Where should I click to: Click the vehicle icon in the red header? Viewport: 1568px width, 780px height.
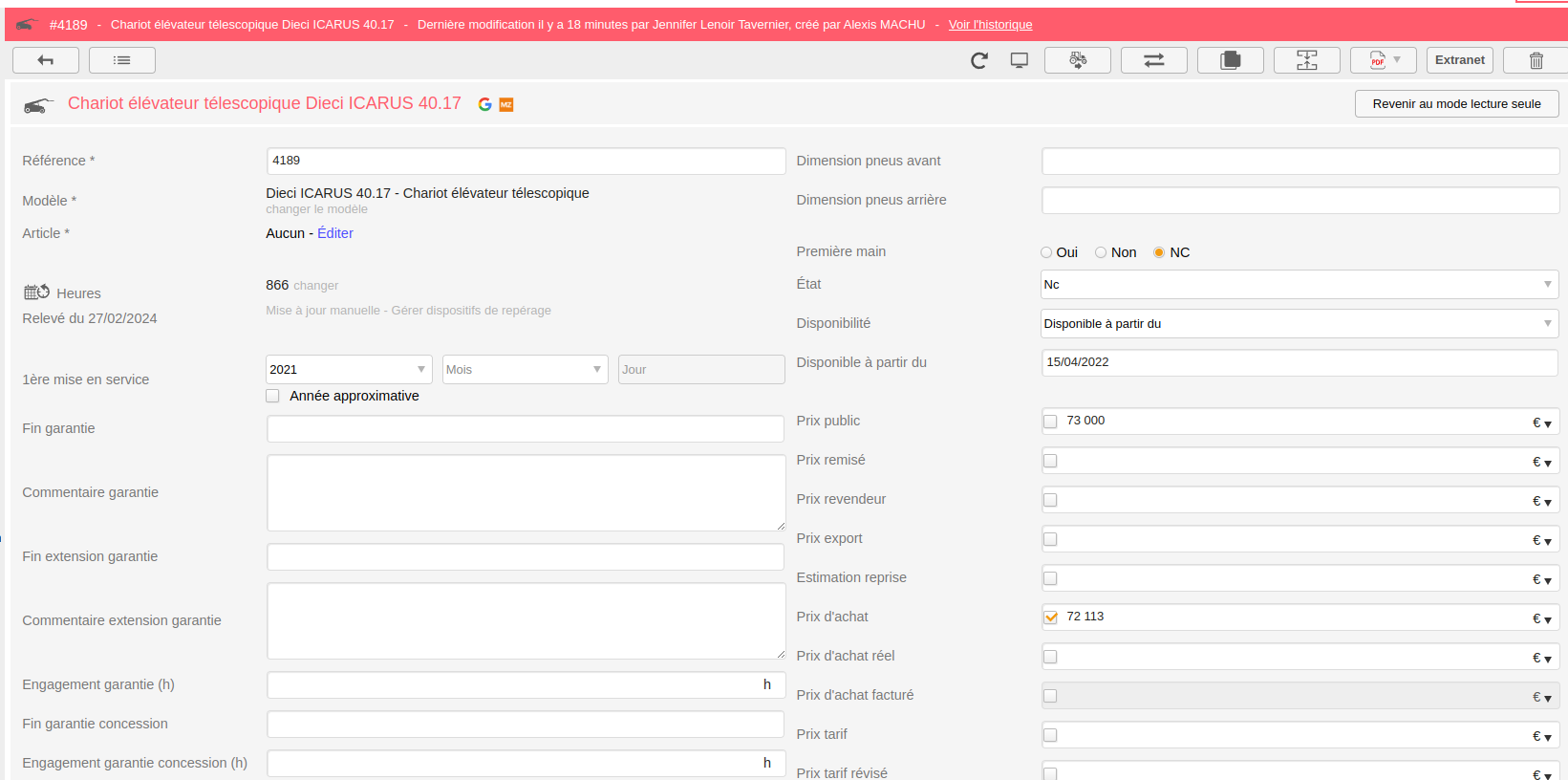[x=26, y=25]
